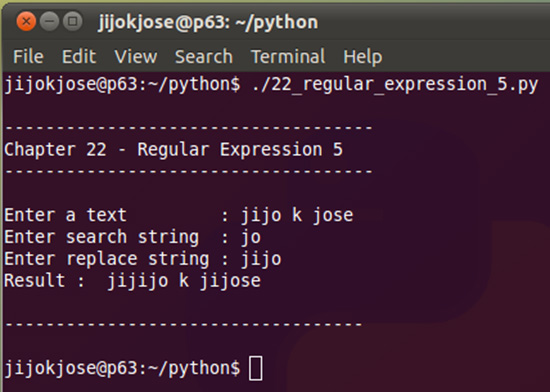Image resolution: width=550 pixels, height=392 pixels.
Task: Click the entered text 'jijo k jose'
Action: tap(297, 215)
